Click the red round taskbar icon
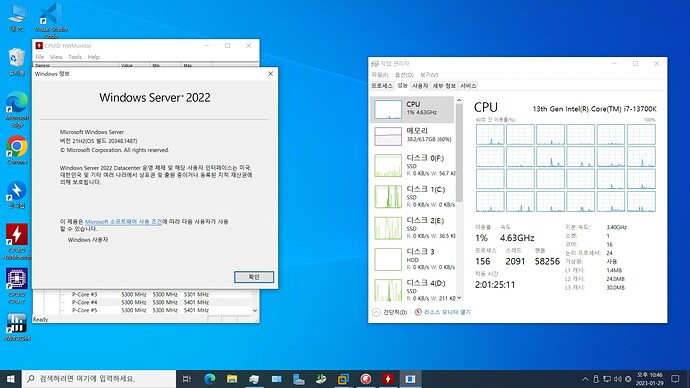 pos(366,379)
